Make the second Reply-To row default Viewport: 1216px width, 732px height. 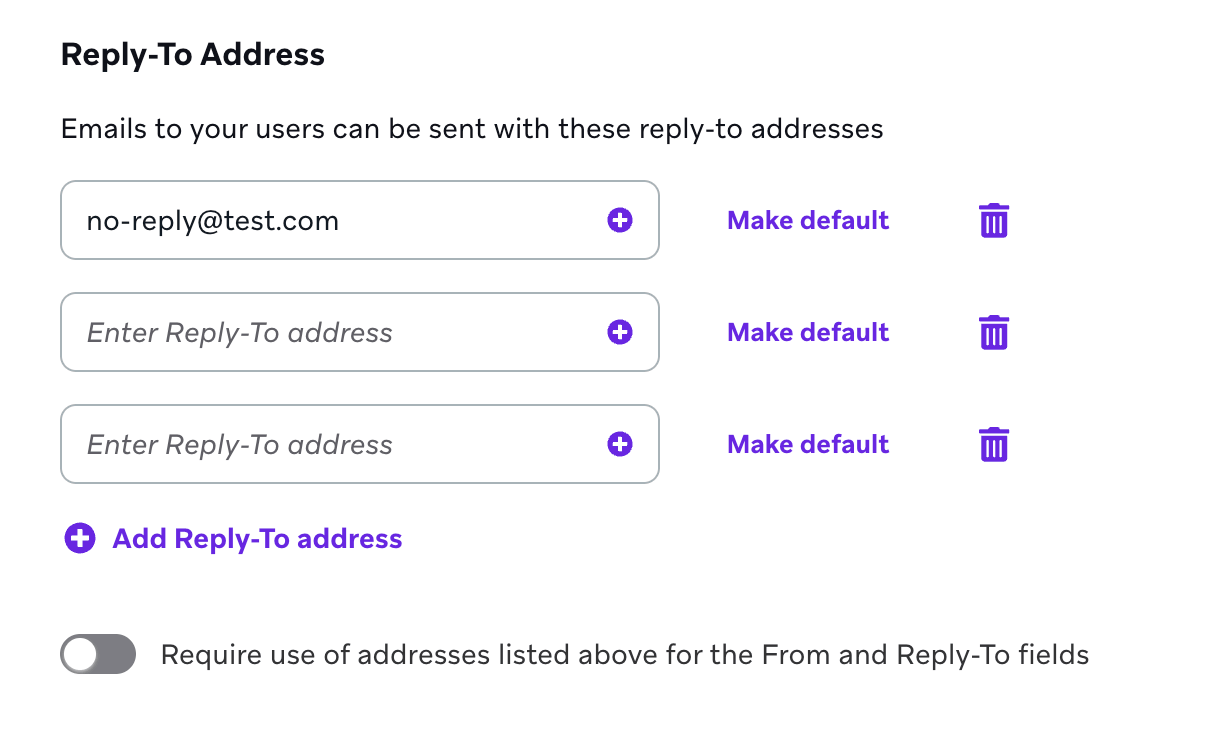point(808,332)
